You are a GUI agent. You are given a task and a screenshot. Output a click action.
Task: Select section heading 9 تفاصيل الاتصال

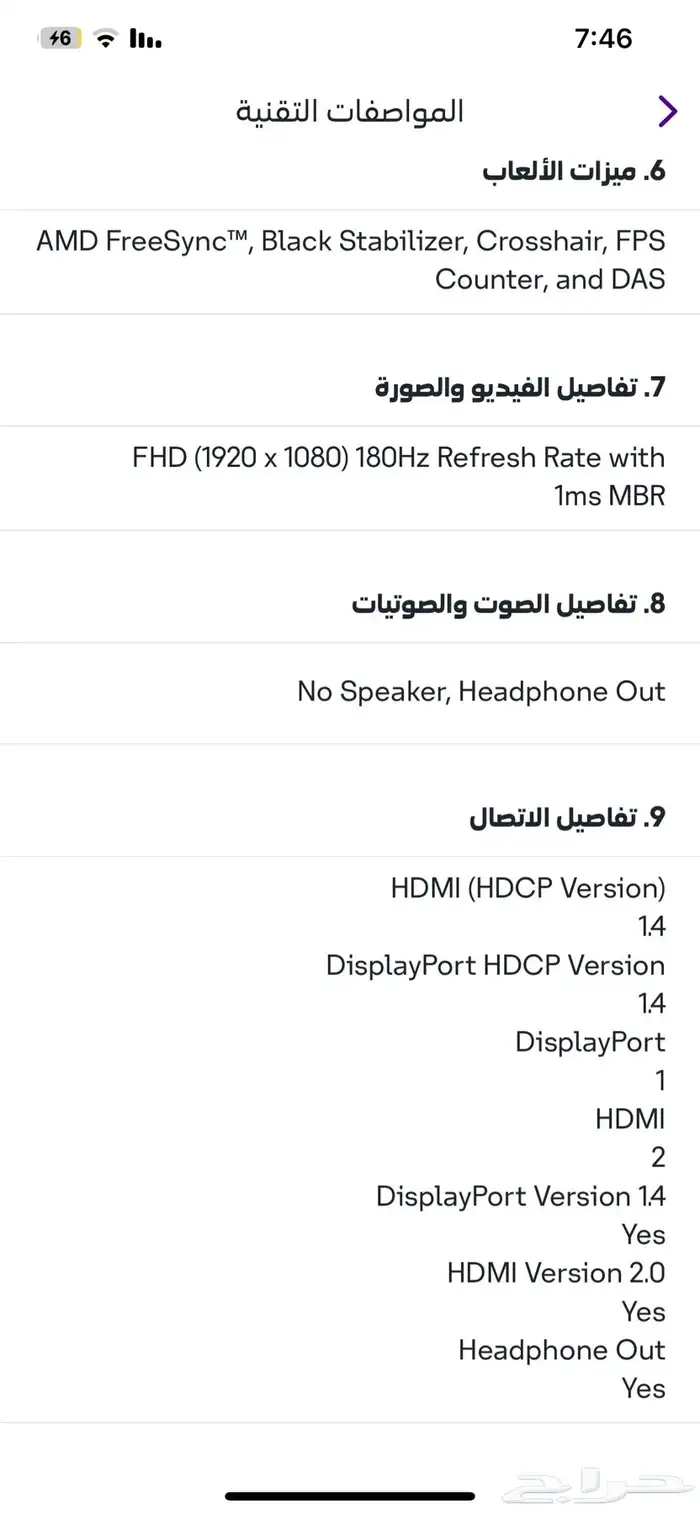point(566,818)
